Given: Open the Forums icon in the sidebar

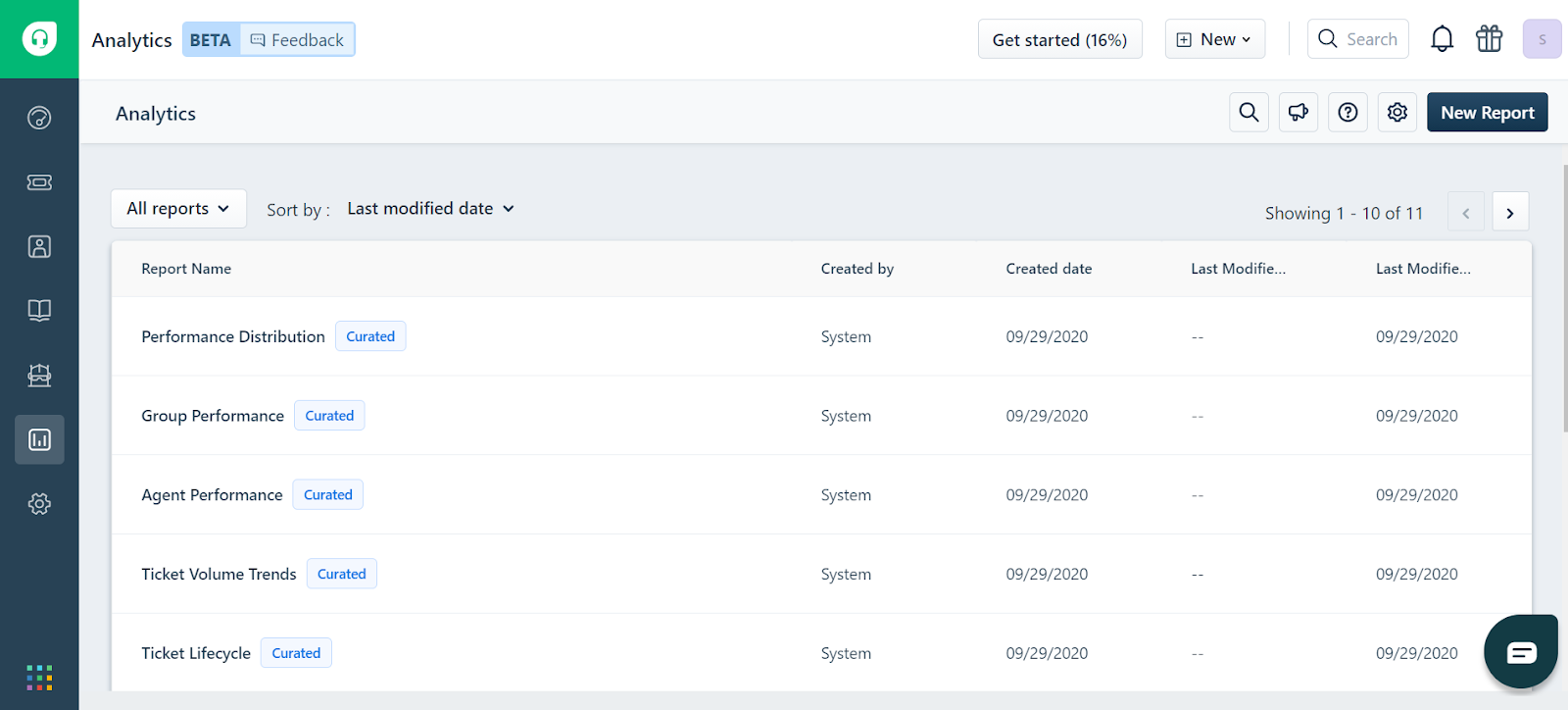Looking at the screenshot, I should coord(39,376).
